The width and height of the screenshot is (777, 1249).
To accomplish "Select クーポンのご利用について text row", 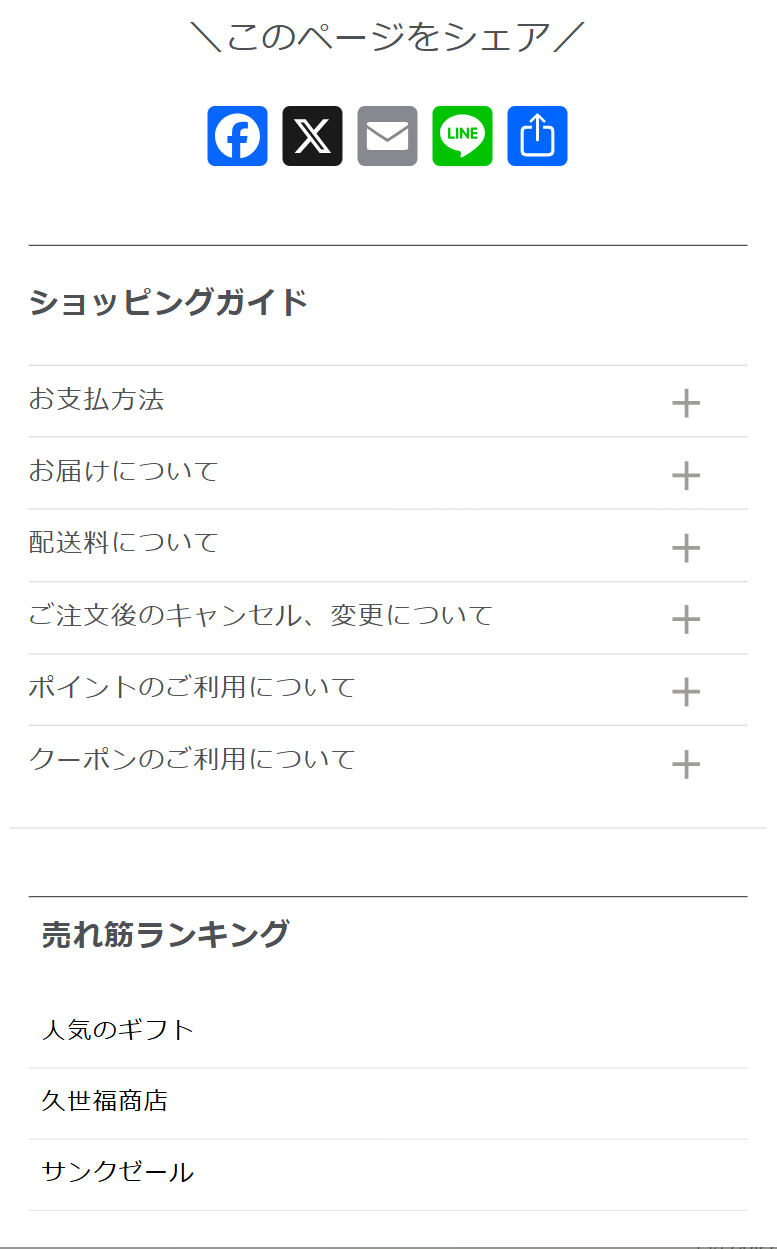I will (x=192, y=760).
